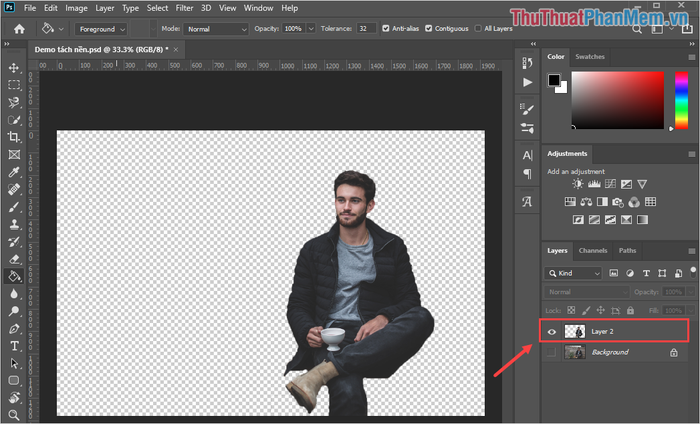
Task: Select the Zoom tool in toolbar
Action: pyautogui.click(x=14, y=415)
